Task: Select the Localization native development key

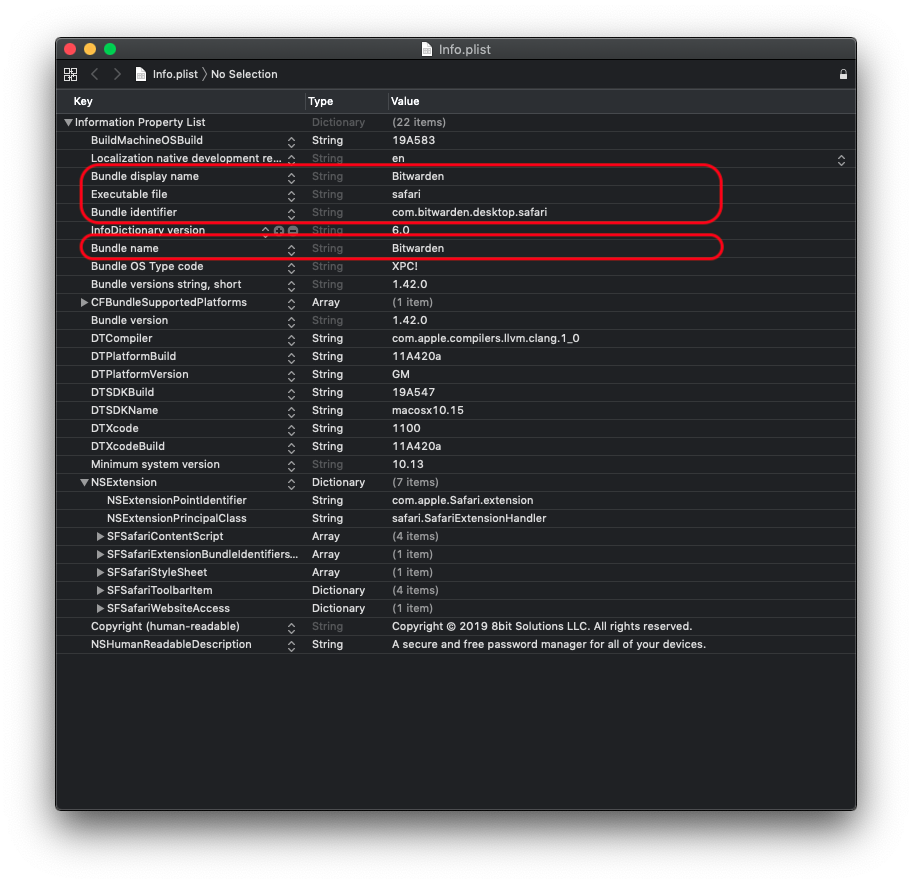Action: (186, 159)
